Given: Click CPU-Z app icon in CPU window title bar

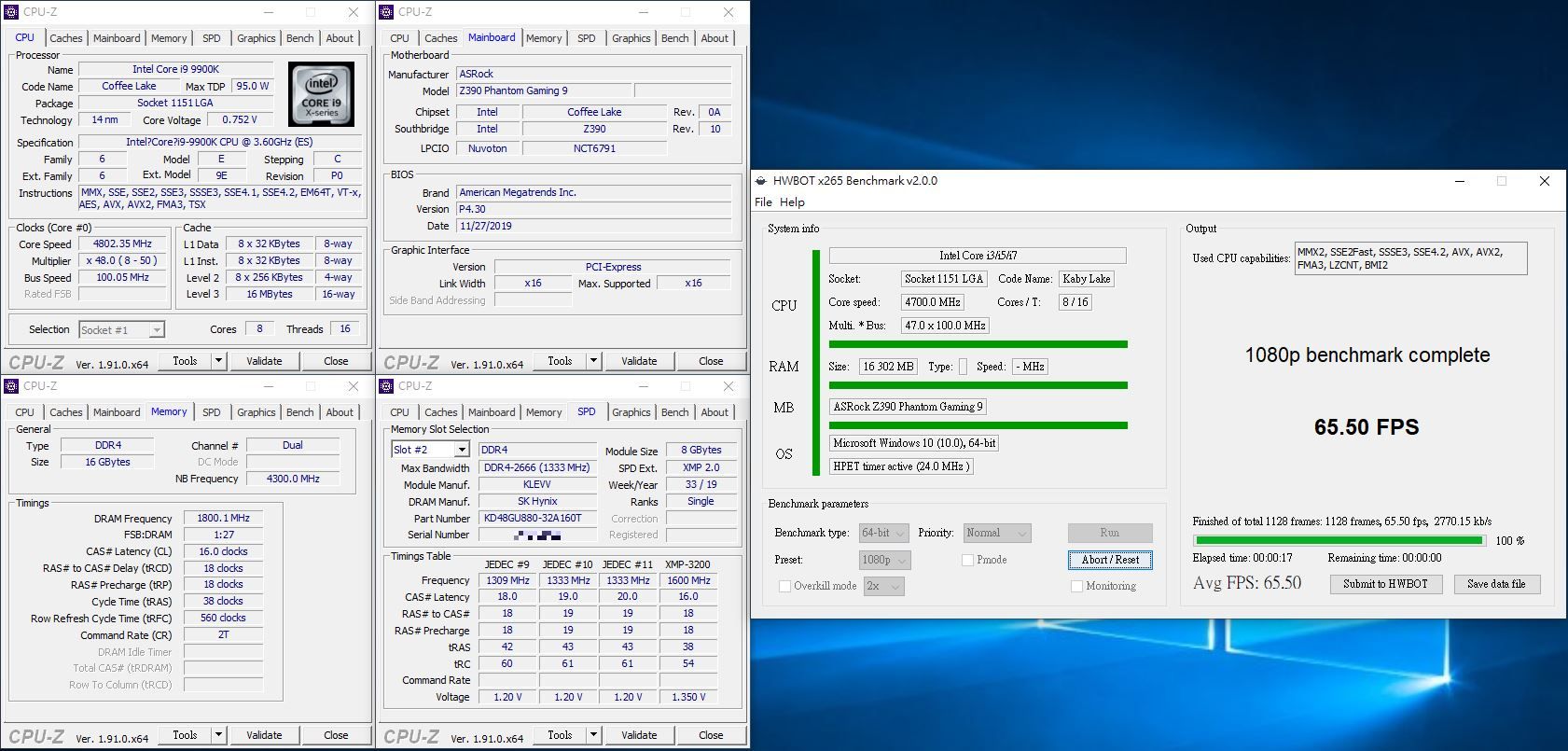Looking at the screenshot, I should 11,12.
